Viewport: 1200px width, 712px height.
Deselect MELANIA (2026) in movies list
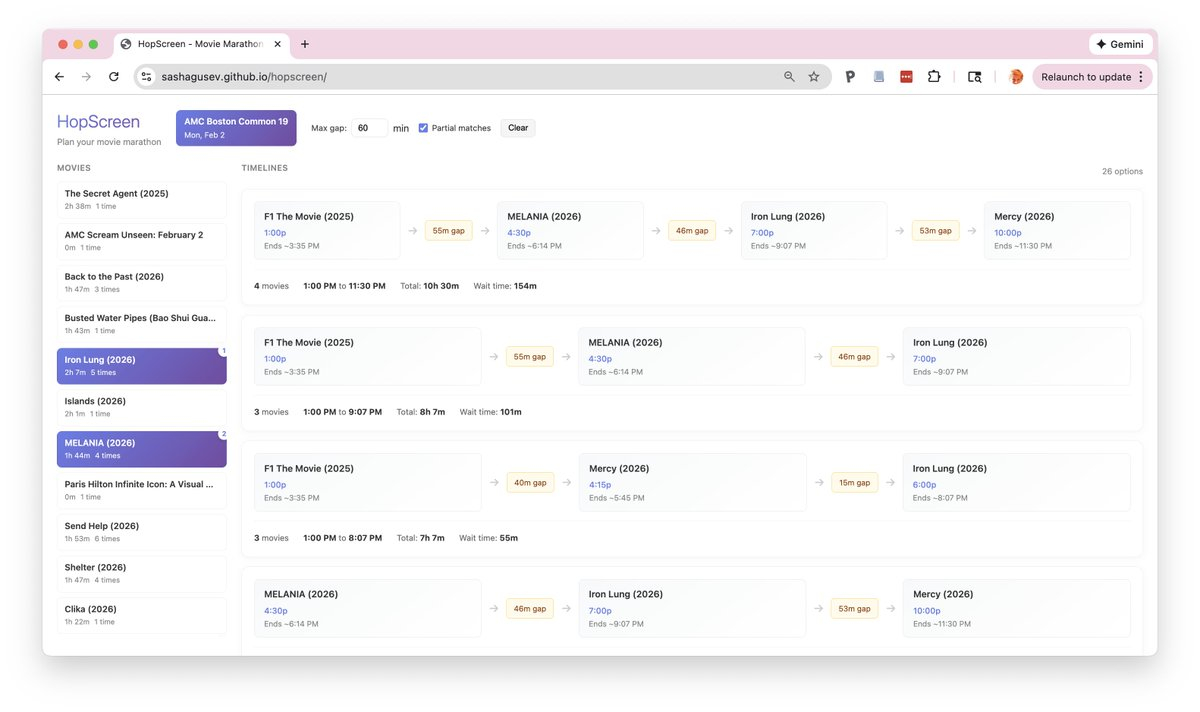tap(141, 449)
